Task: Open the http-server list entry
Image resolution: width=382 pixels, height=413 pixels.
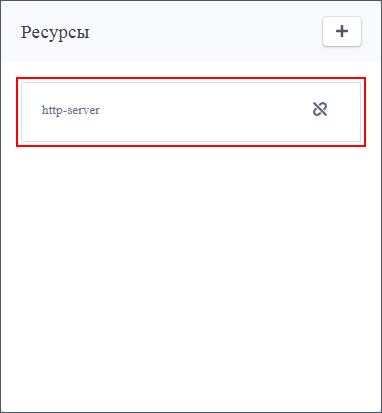Action: tap(191, 112)
